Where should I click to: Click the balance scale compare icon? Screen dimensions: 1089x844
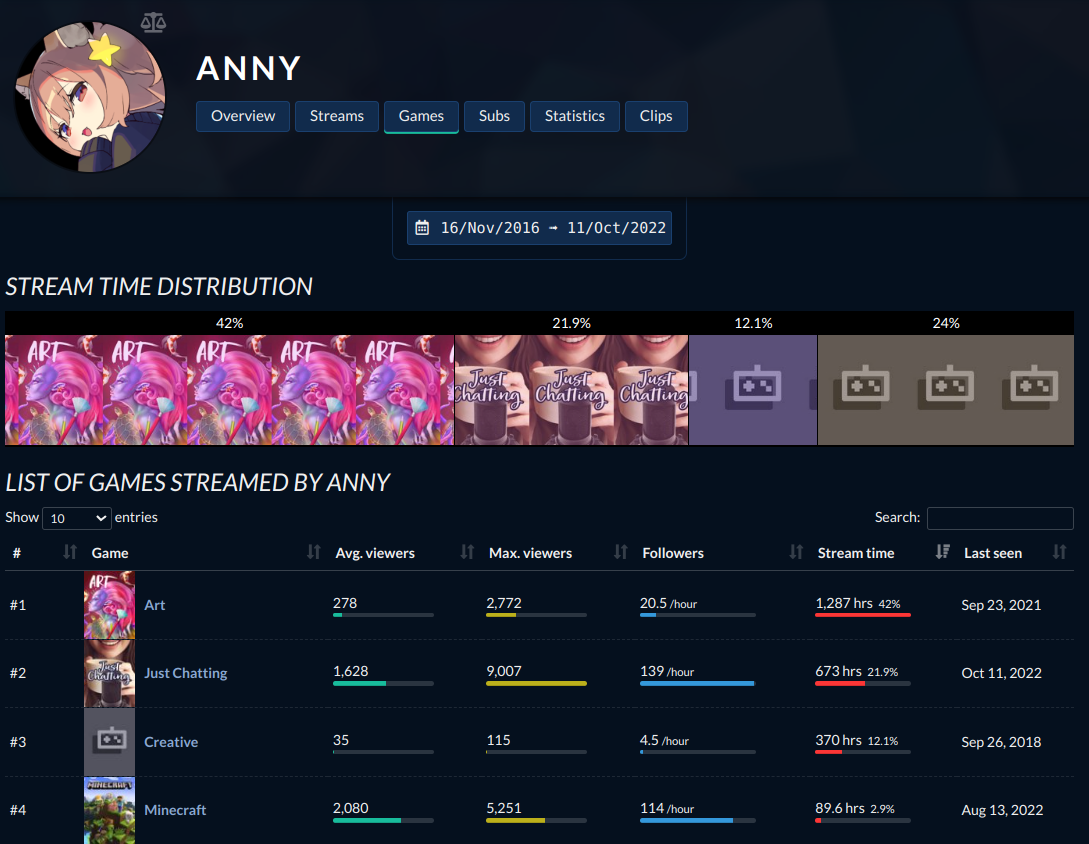coord(153,22)
